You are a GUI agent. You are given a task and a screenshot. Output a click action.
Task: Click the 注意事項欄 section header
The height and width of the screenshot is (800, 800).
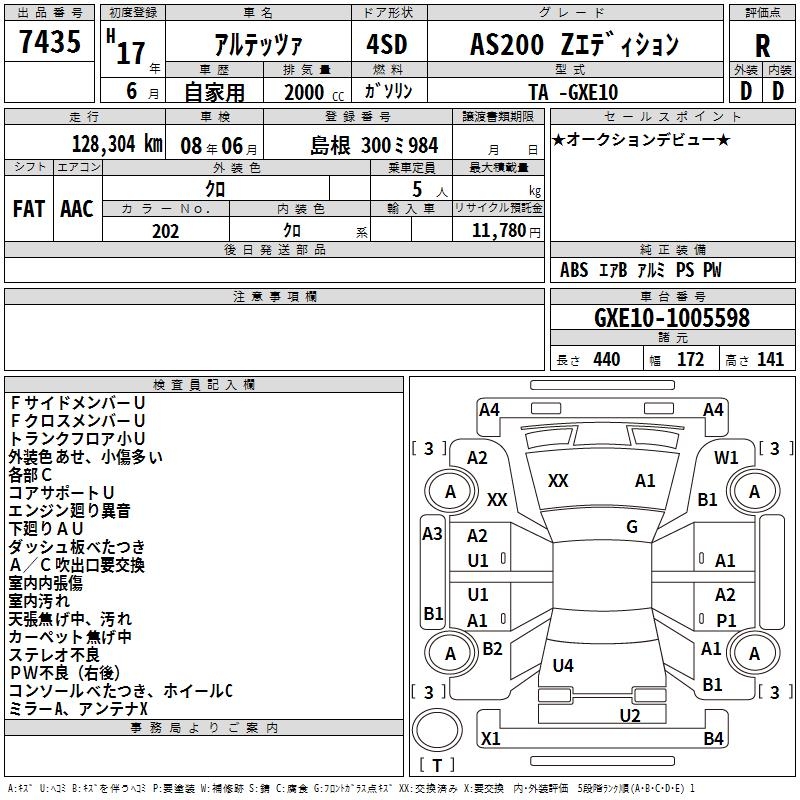pyautogui.click(x=275, y=296)
